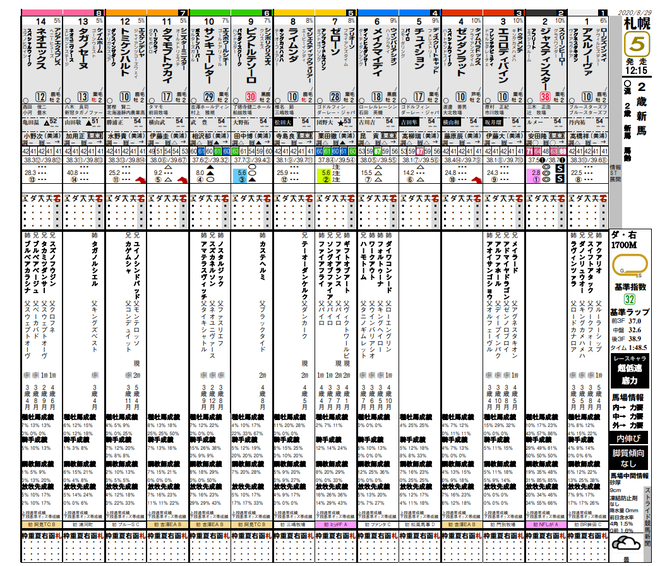
Task: Click horse name エコロディバイン
Action: (504, 55)
